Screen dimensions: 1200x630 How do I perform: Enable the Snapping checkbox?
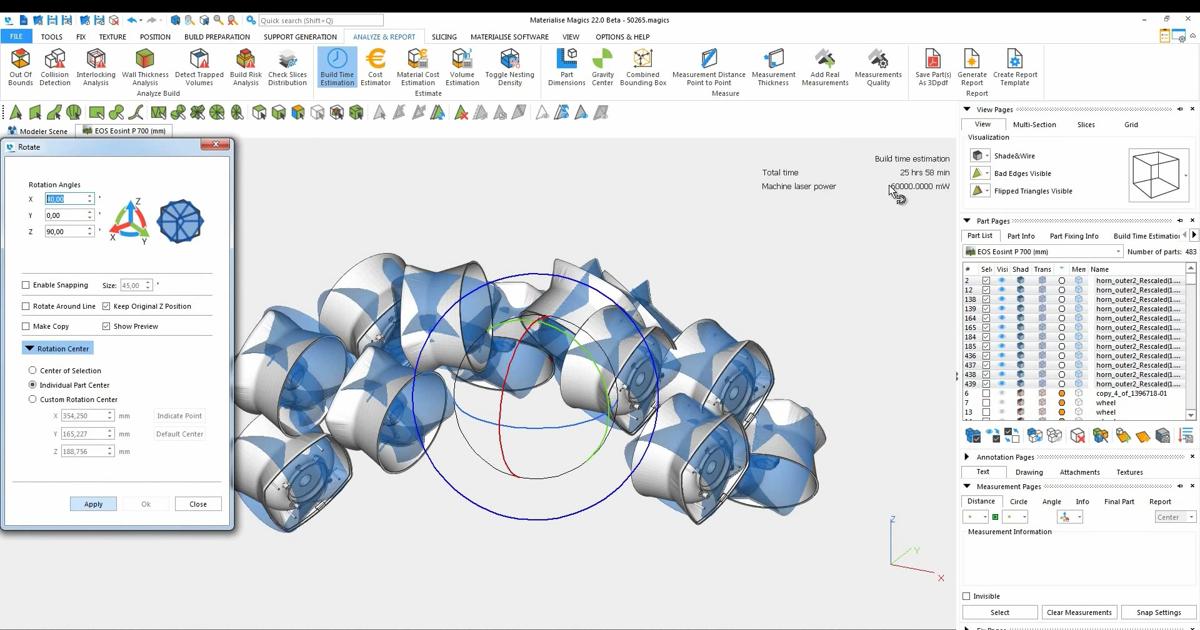[x=26, y=285]
